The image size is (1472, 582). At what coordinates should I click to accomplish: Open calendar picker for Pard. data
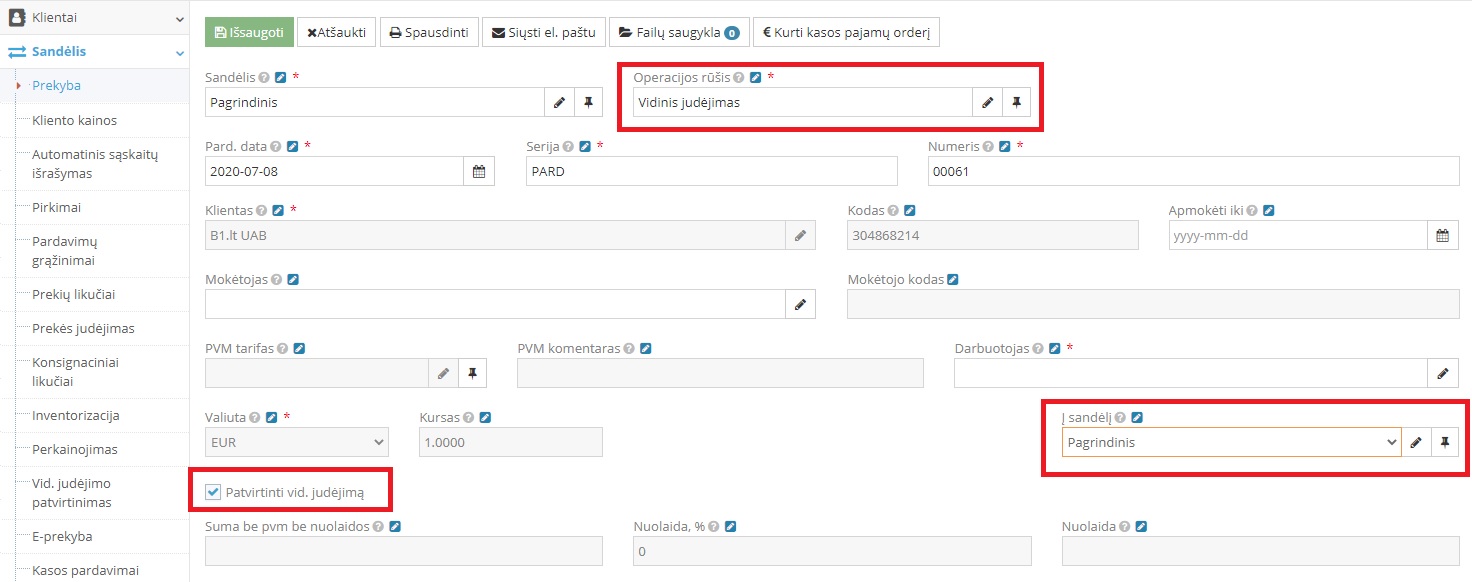click(x=479, y=171)
